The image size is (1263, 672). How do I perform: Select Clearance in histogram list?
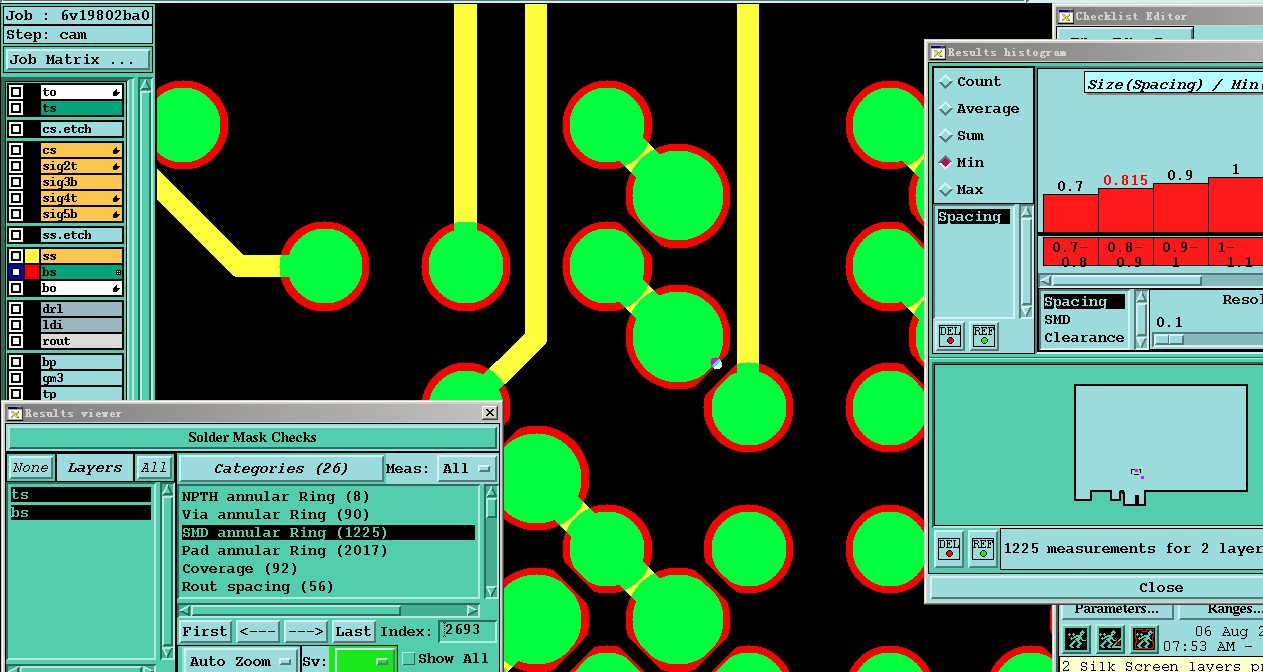point(1084,338)
